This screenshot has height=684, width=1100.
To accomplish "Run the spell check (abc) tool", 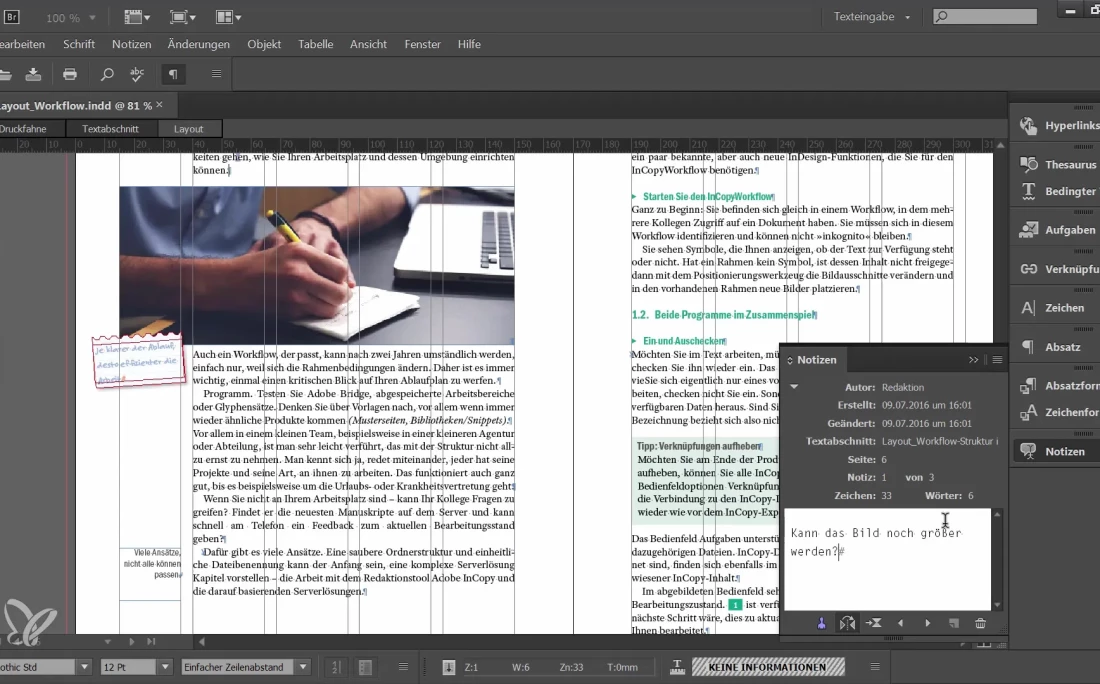I will point(138,74).
